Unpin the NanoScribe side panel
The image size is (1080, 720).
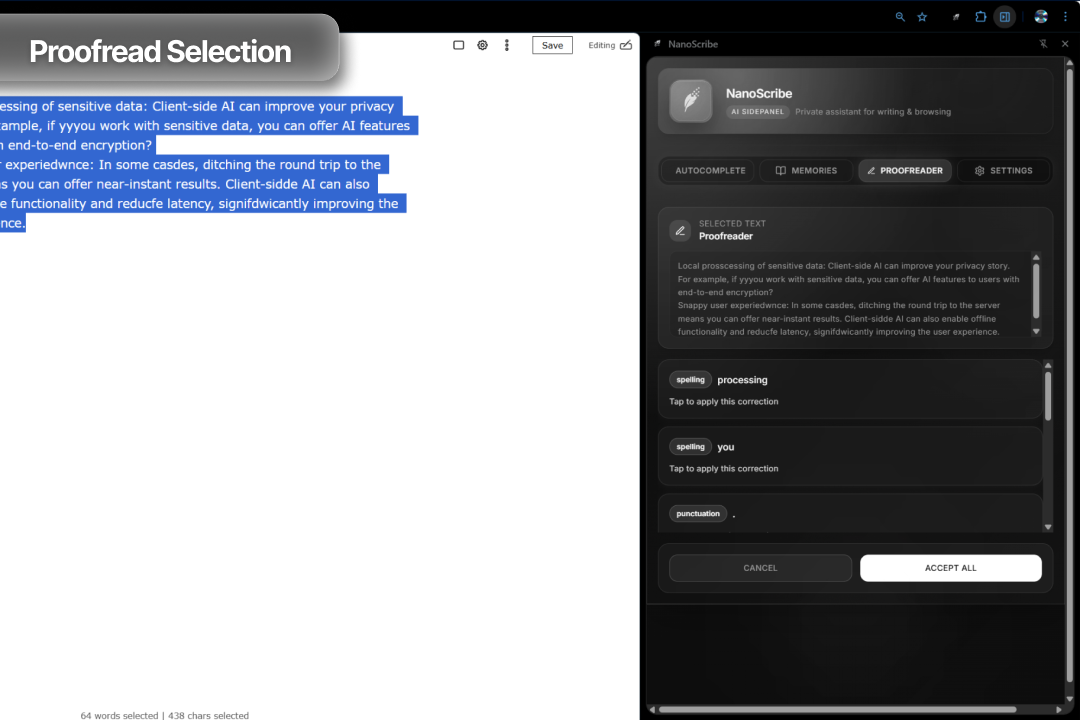(1043, 43)
